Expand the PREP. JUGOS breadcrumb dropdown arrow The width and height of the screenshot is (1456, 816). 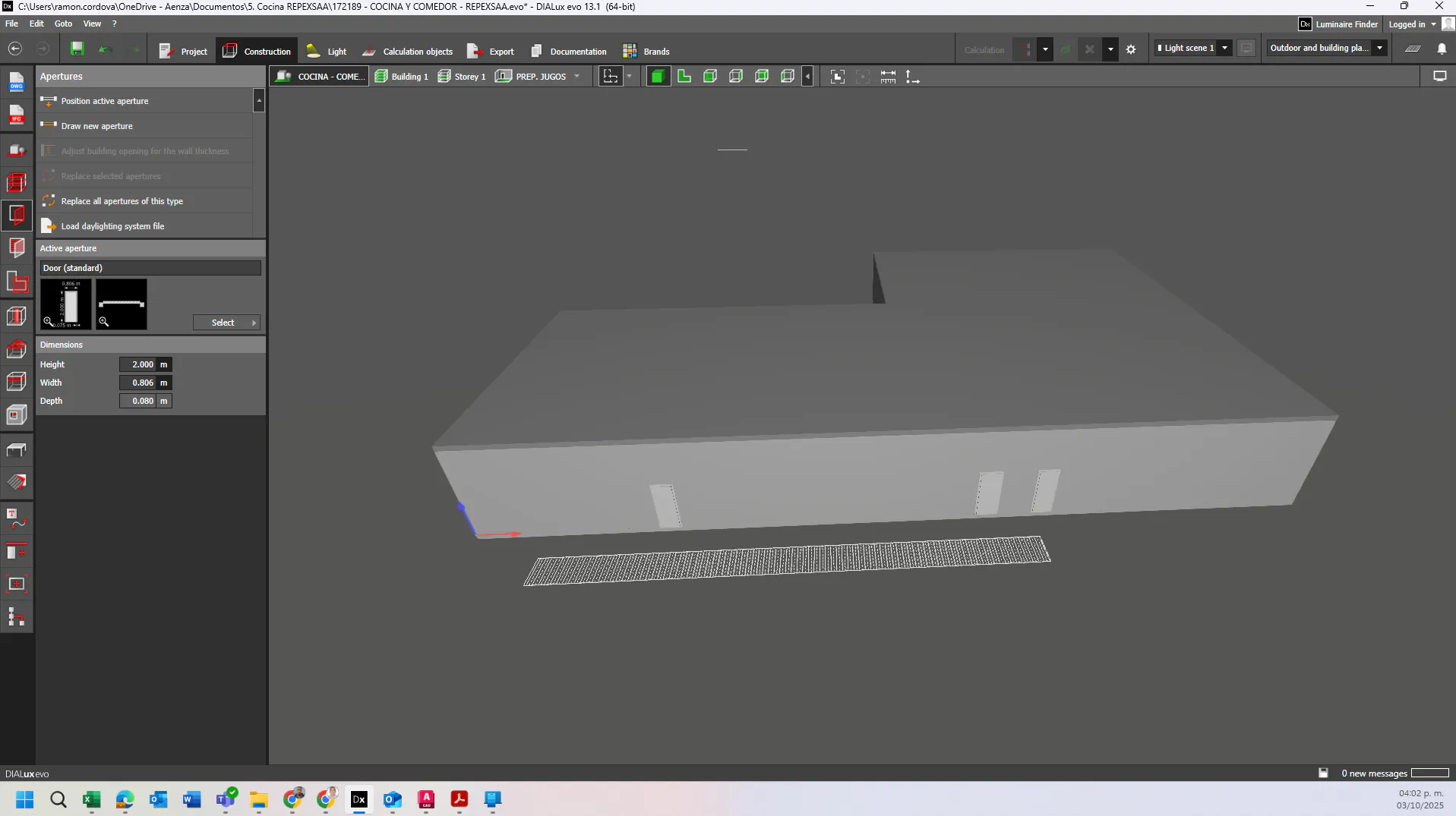click(x=577, y=76)
